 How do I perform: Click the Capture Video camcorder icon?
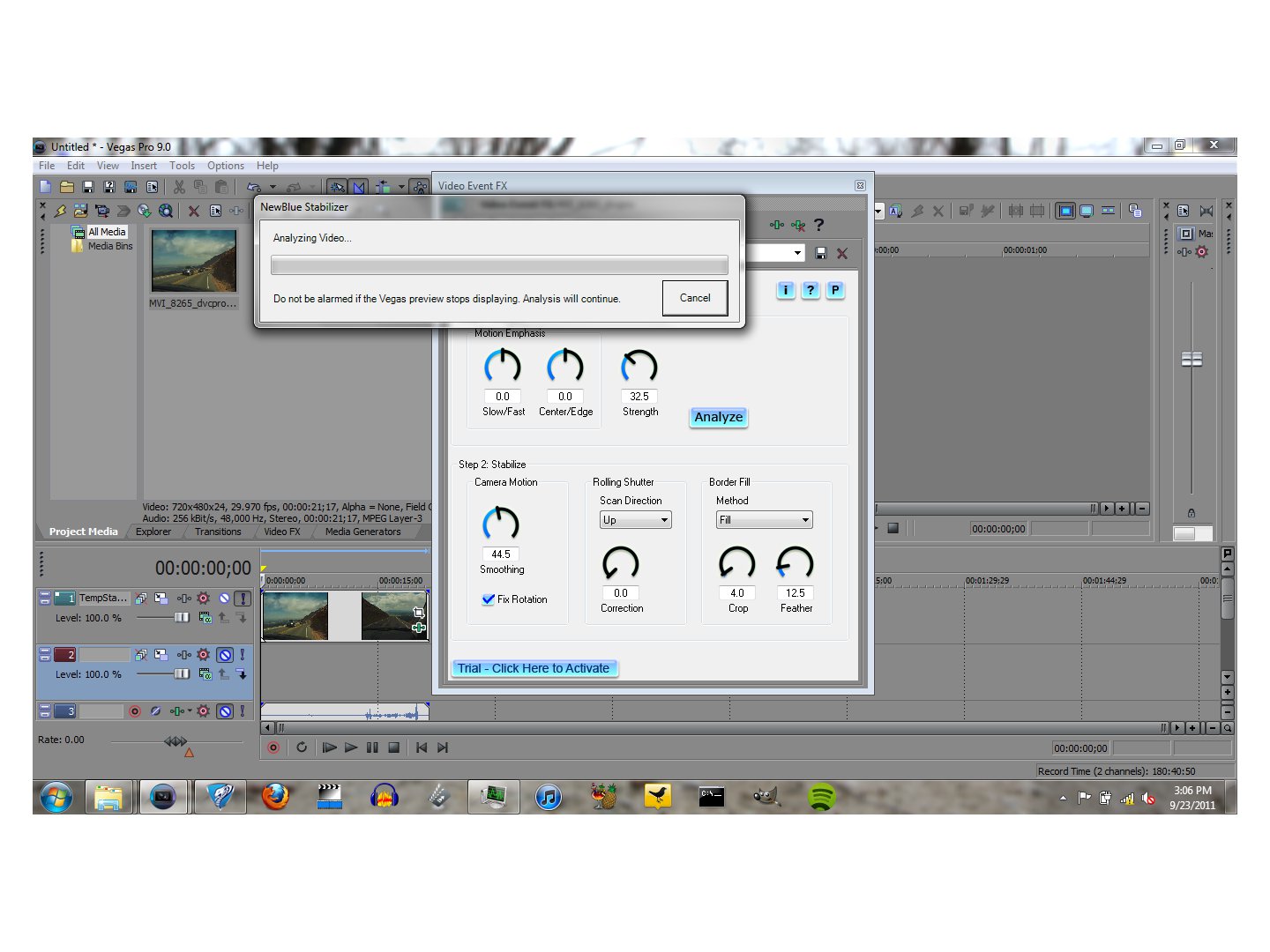tap(101, 211)
